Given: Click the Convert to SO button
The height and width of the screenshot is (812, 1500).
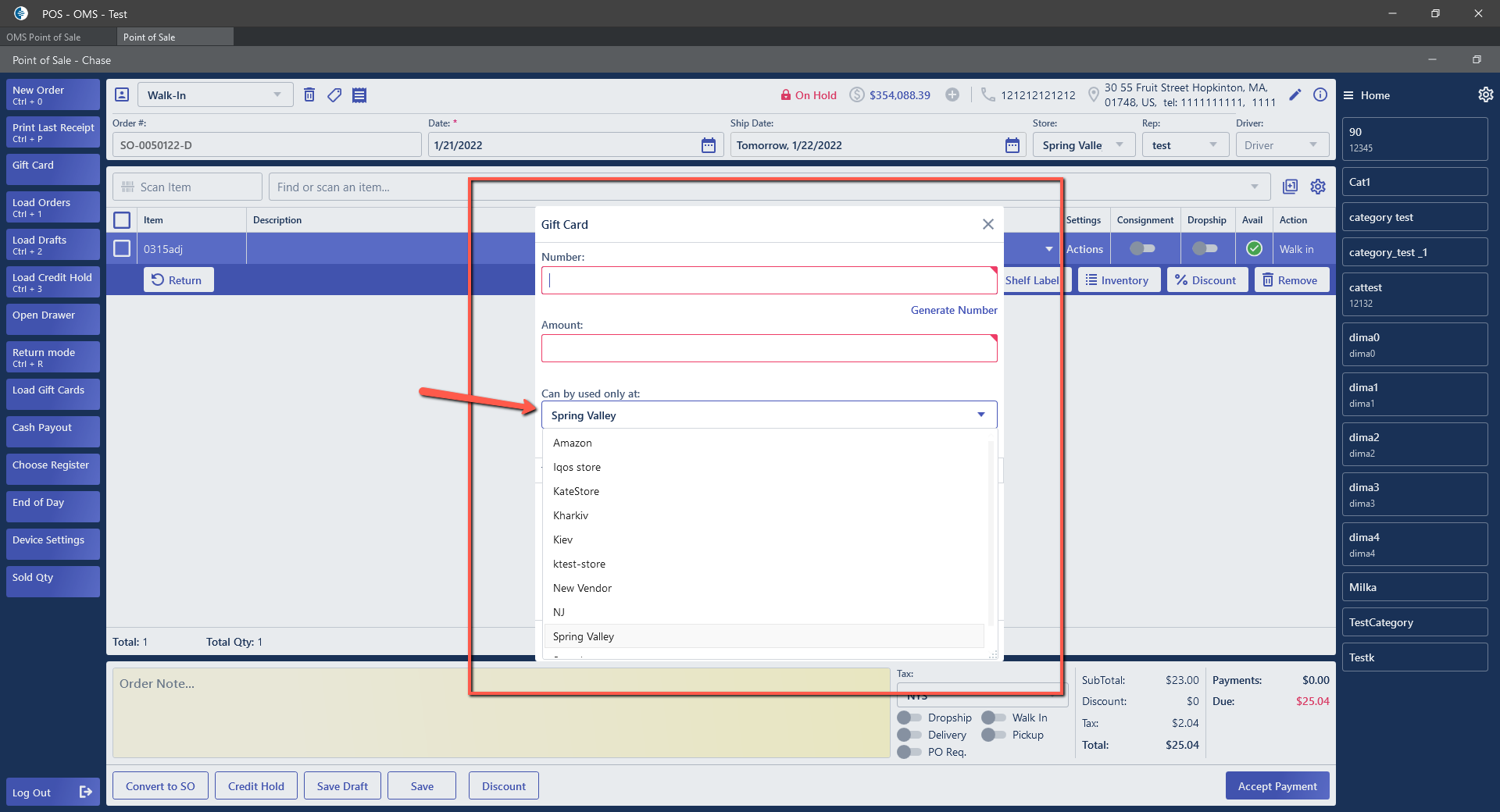Looking at the screenshot, I should pyautogui.click(x=160, y=786).
